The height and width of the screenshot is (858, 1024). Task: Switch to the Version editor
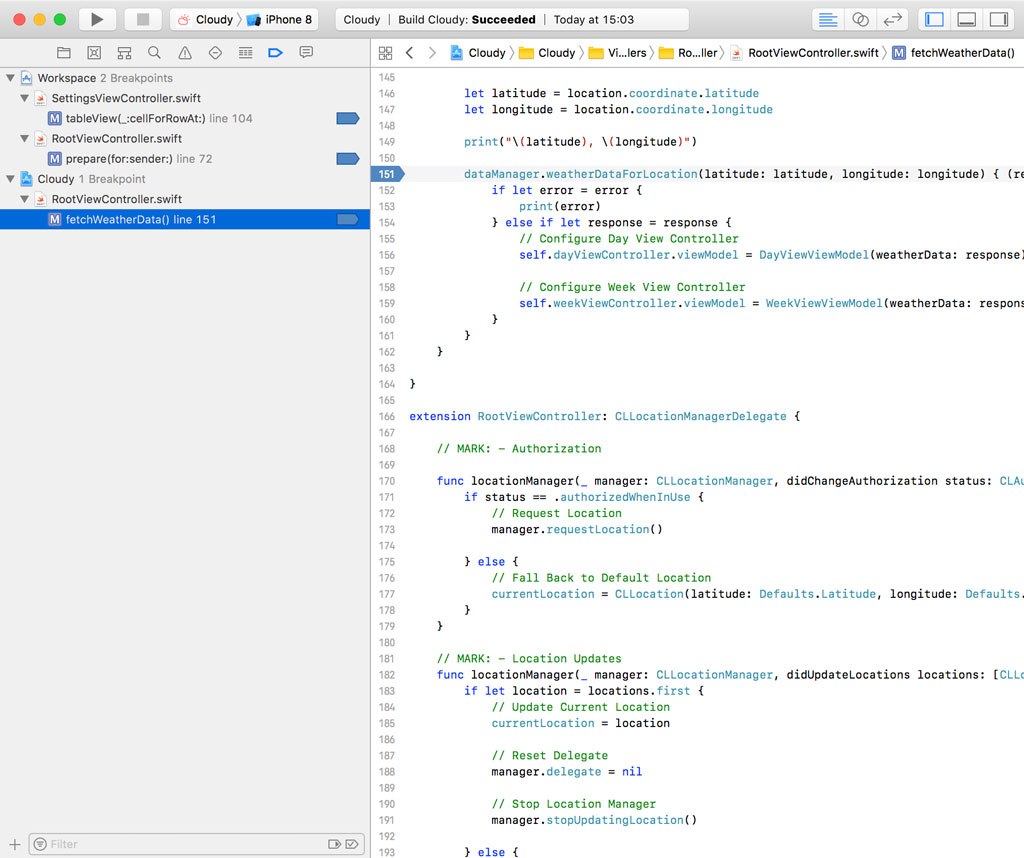pyautogui.click(x=892, y=19)
